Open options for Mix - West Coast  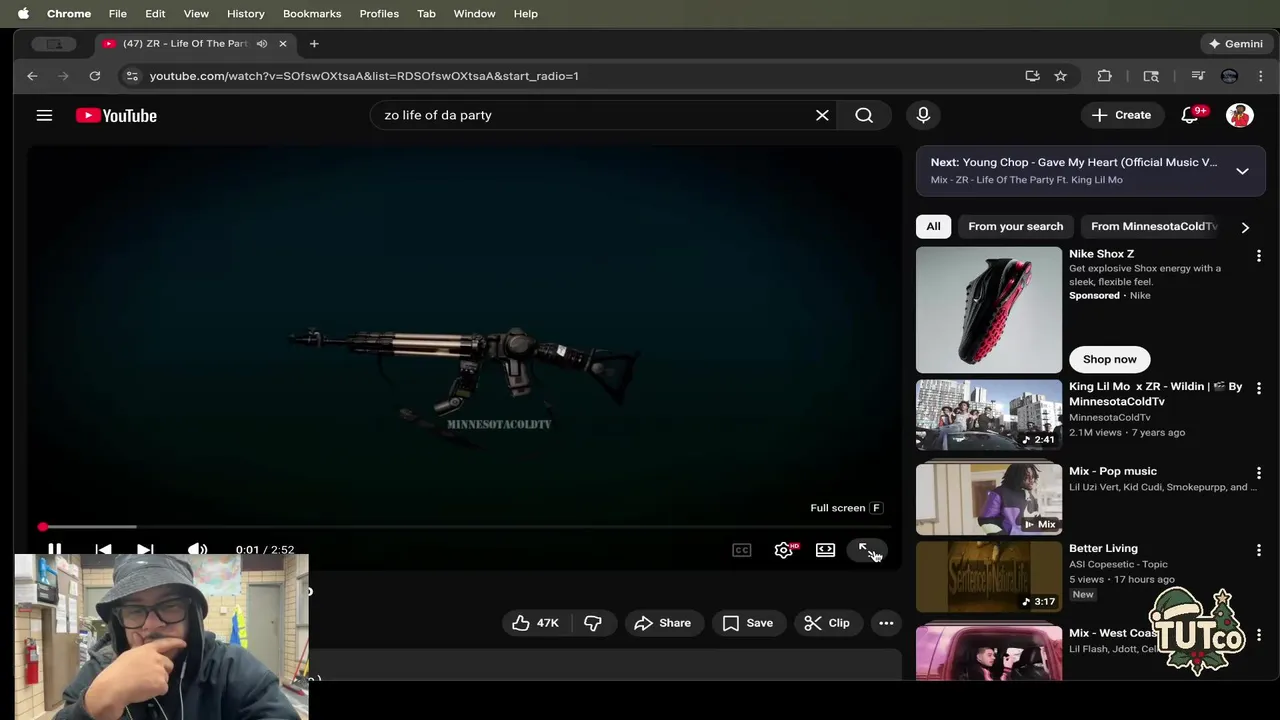pyautogui.click(x=1259, y=635)
